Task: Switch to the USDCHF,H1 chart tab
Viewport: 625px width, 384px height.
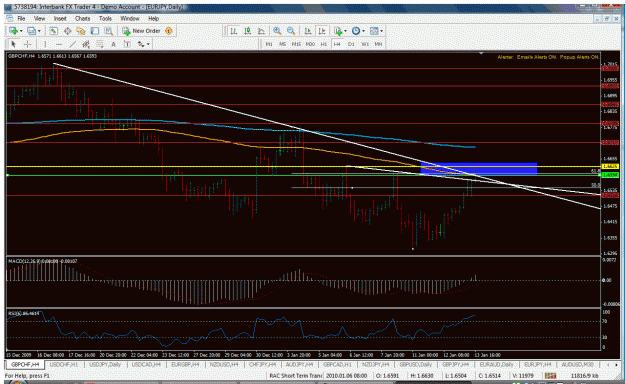Action: coord(64,365)
